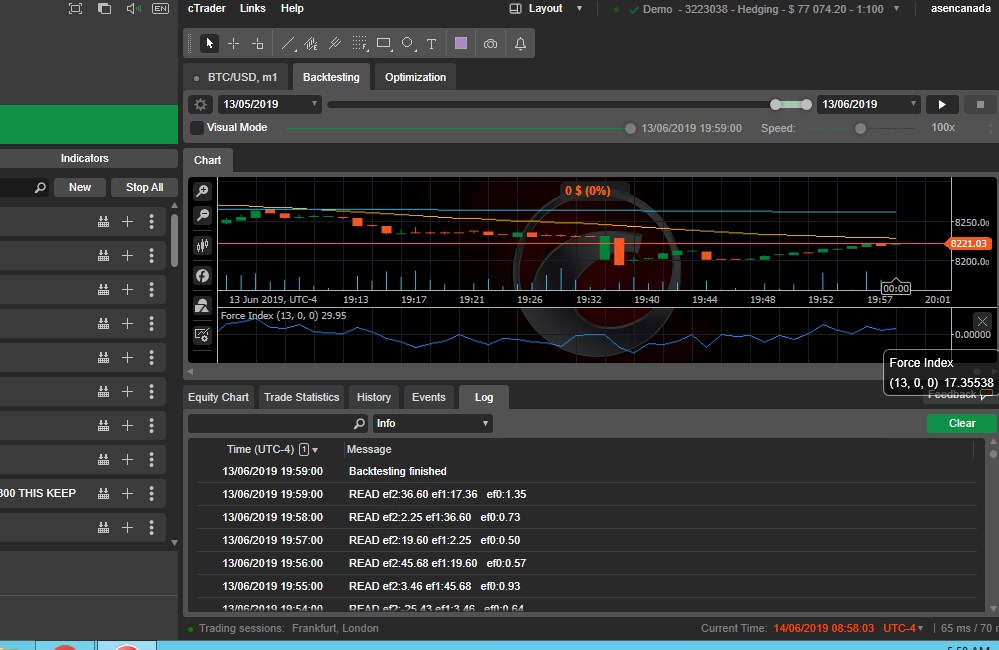Take a chart snapshot with camera icon
The height and width of the screenshot is (650, 999).
tap(490, 43)
